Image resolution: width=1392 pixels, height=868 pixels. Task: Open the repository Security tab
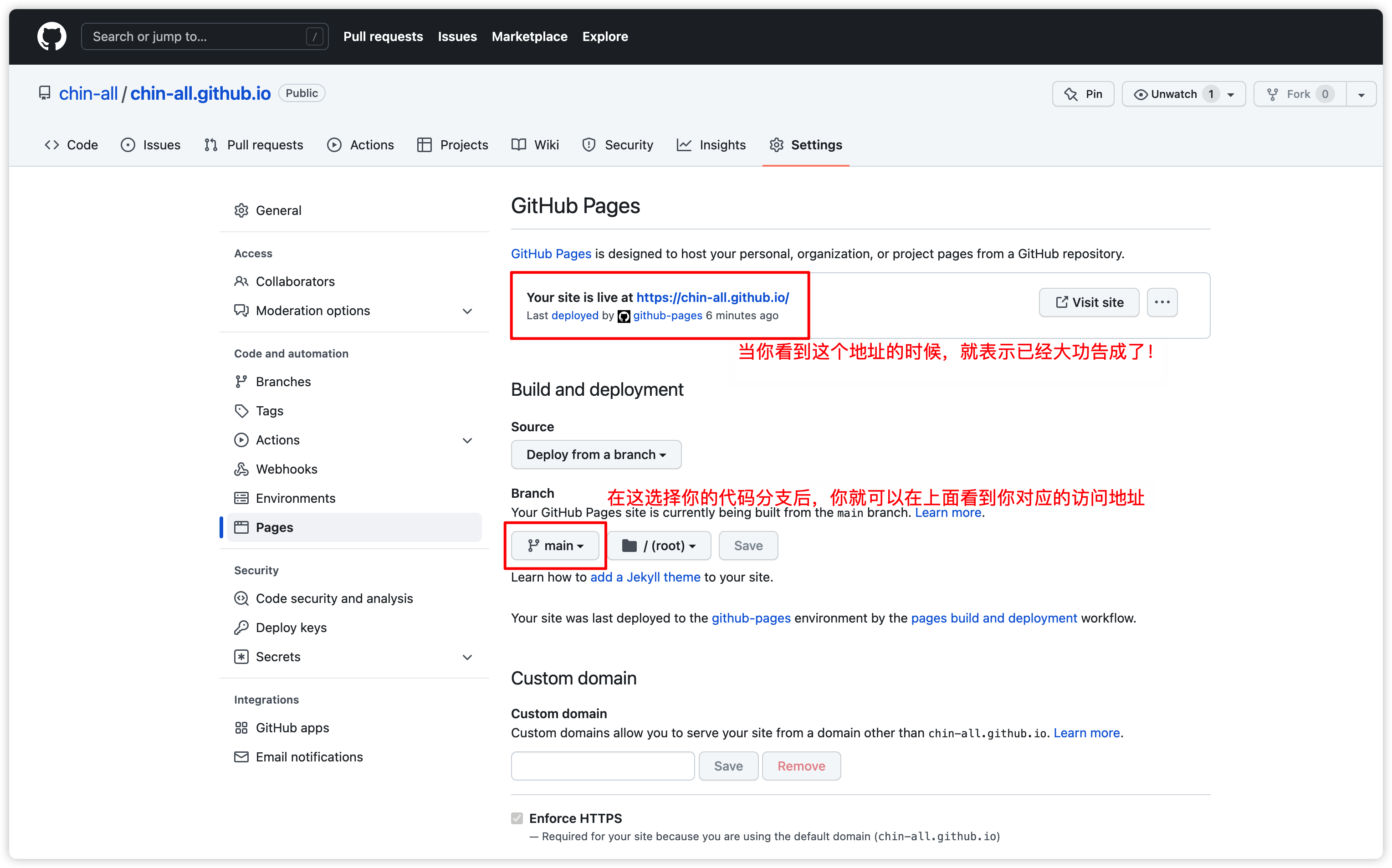pyautogui.click(x=618, y=145)
